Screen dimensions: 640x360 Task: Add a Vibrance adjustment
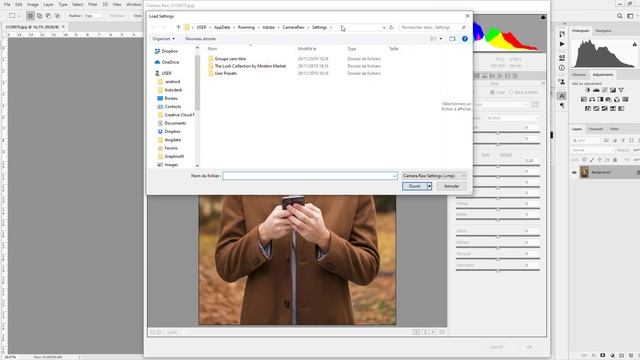pos(621,90)
